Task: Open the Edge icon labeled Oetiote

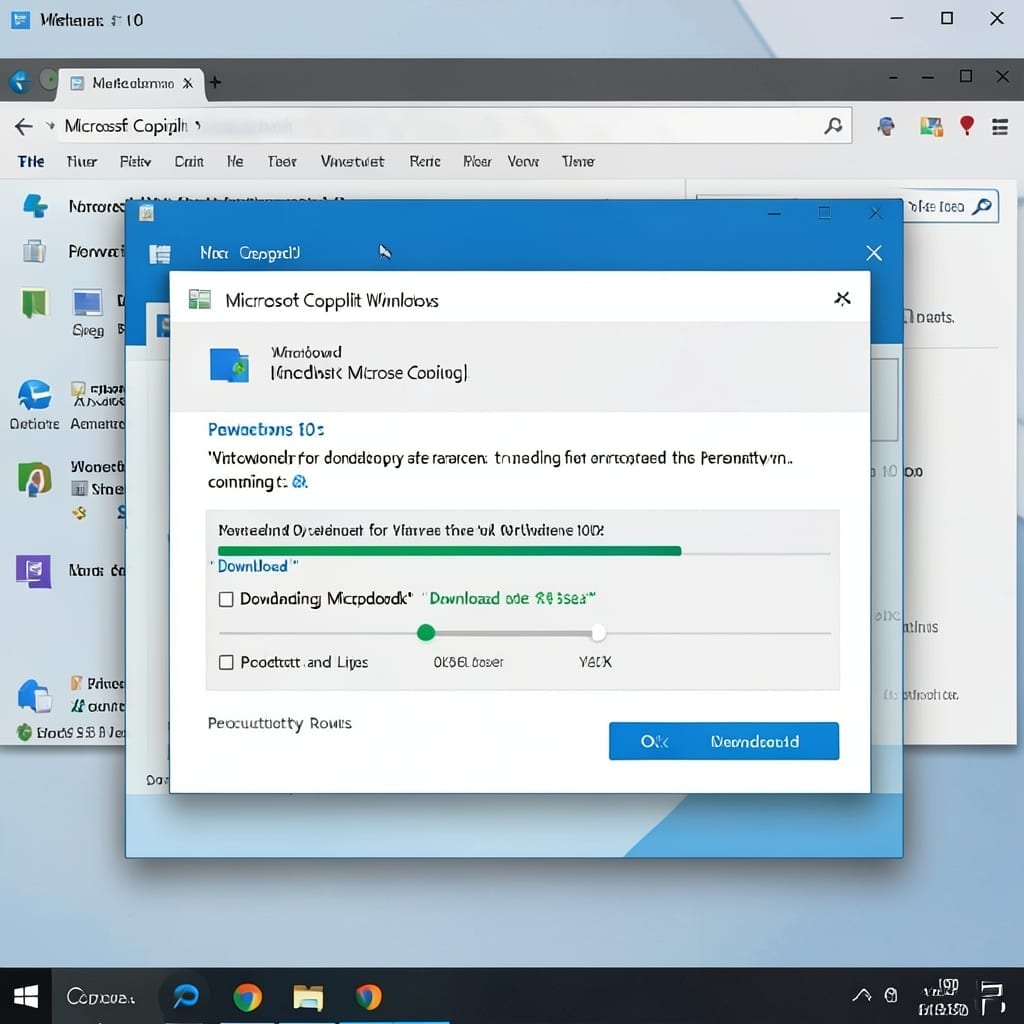Action: coord(35,395)
